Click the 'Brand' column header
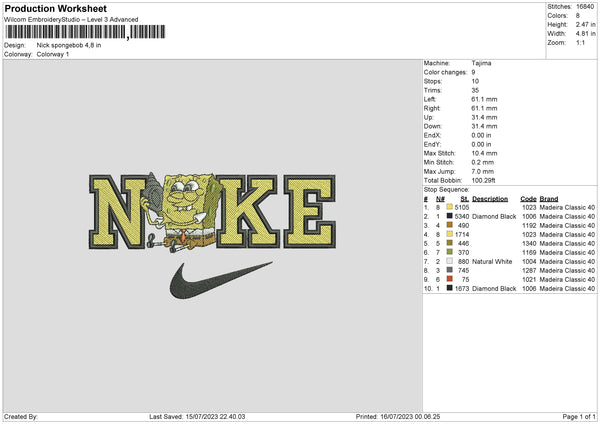 coord(549,199)
